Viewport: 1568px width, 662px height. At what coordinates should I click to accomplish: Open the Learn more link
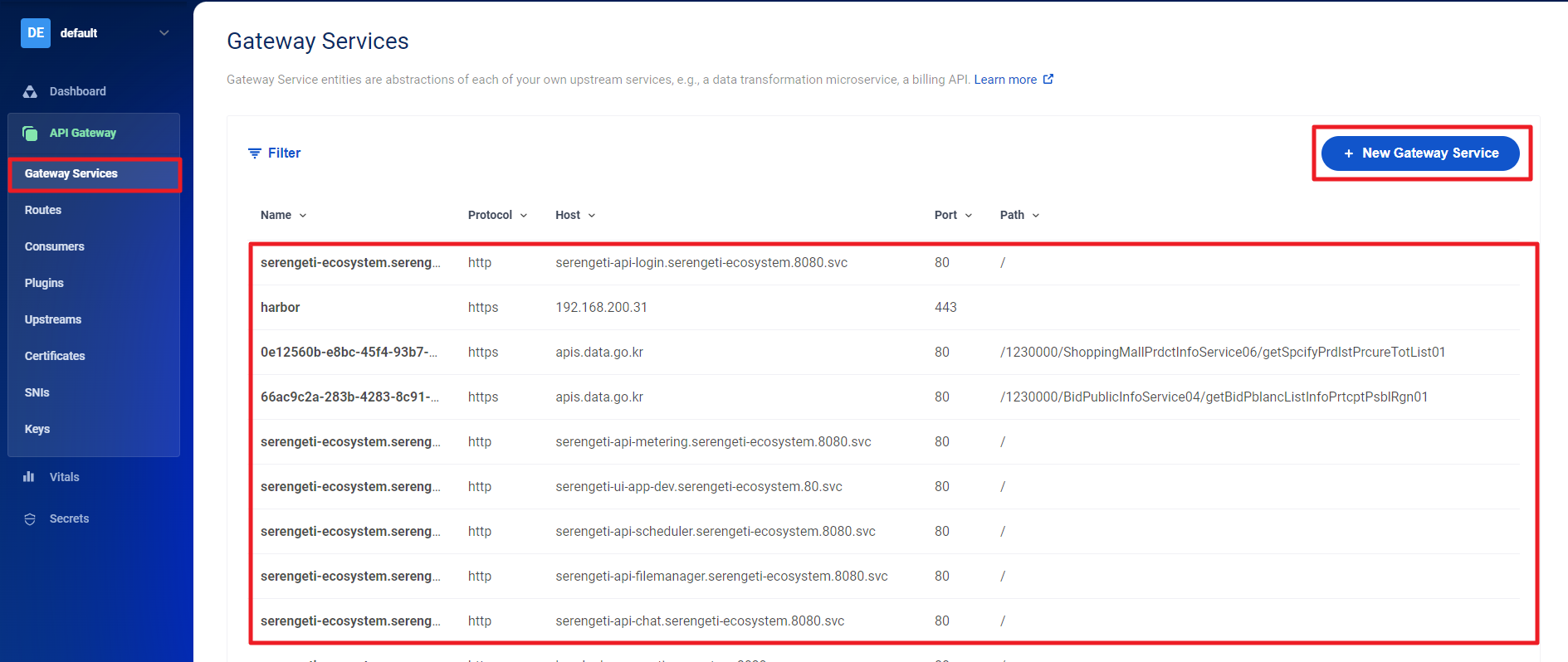[x=1005, y=80]
